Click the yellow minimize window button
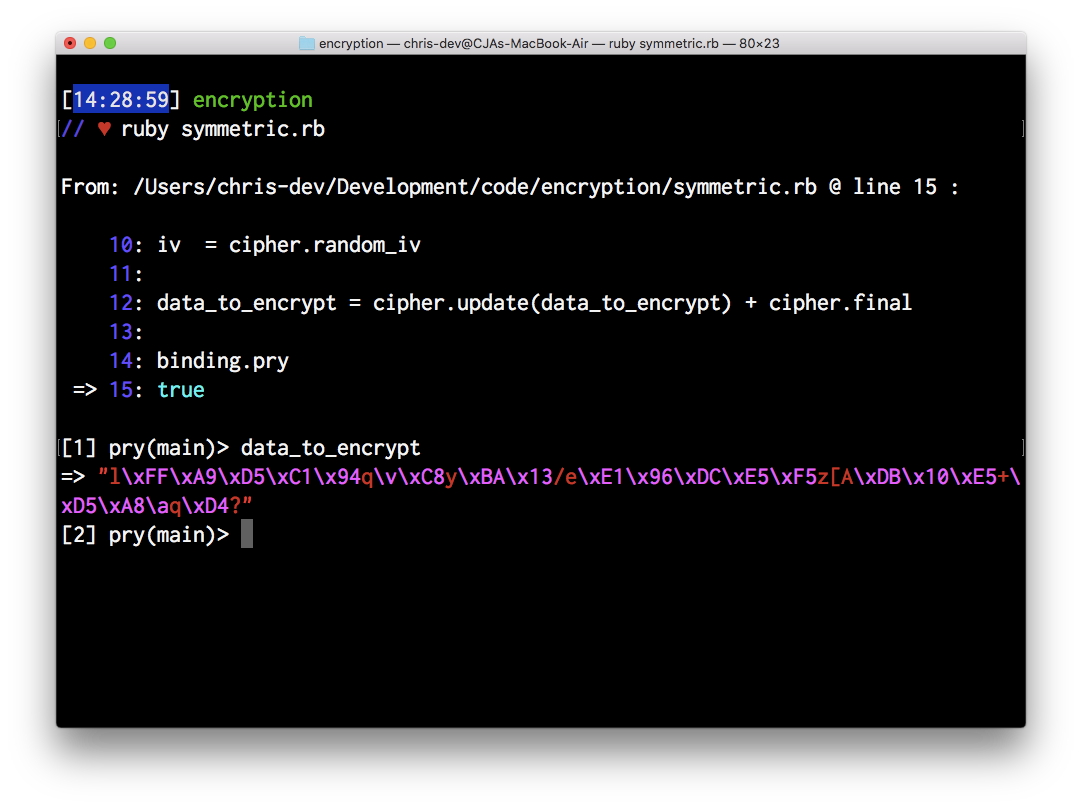The image size is (1082, 808). click(90, 43)
